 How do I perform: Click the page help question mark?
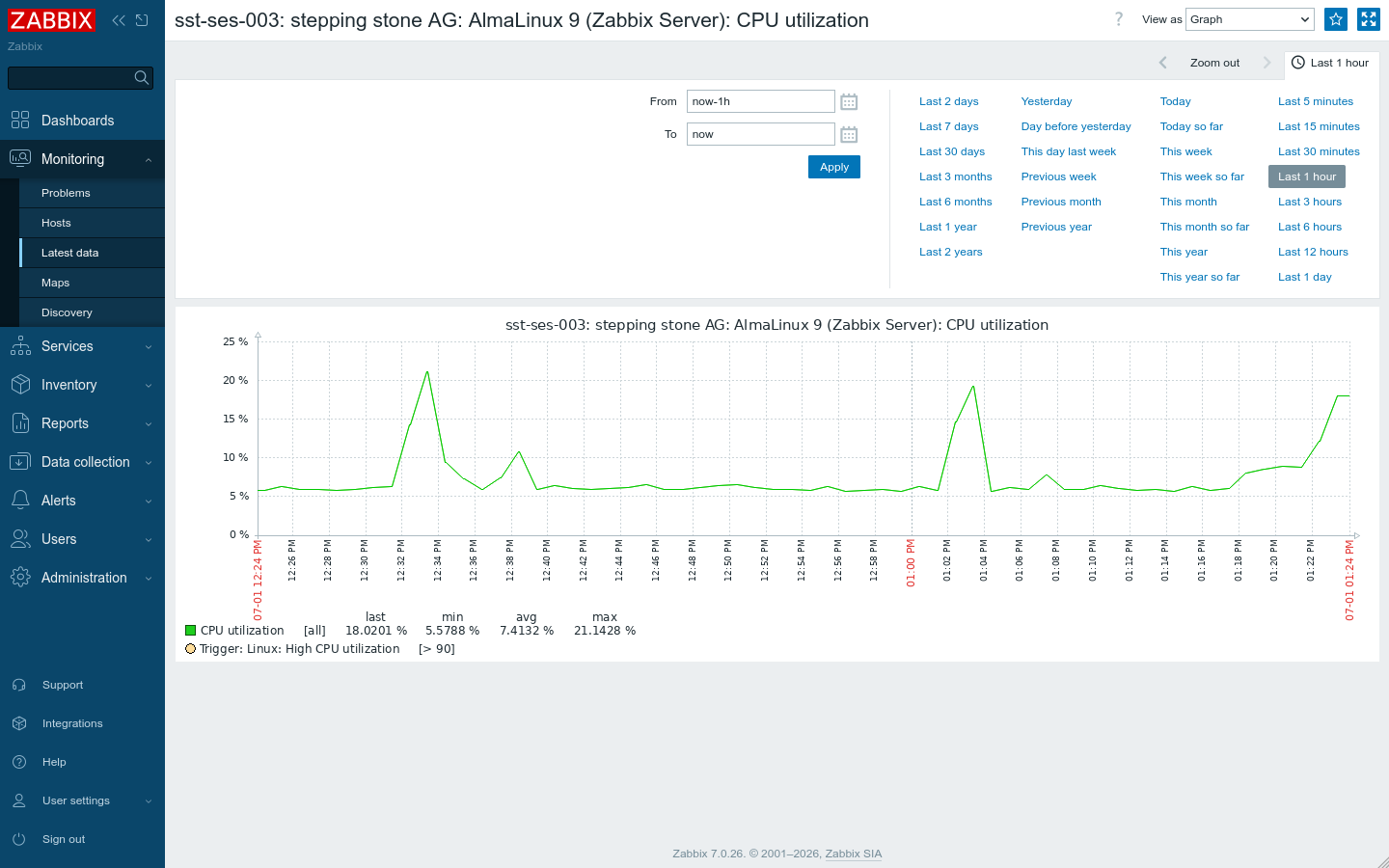click(1119, 19)
